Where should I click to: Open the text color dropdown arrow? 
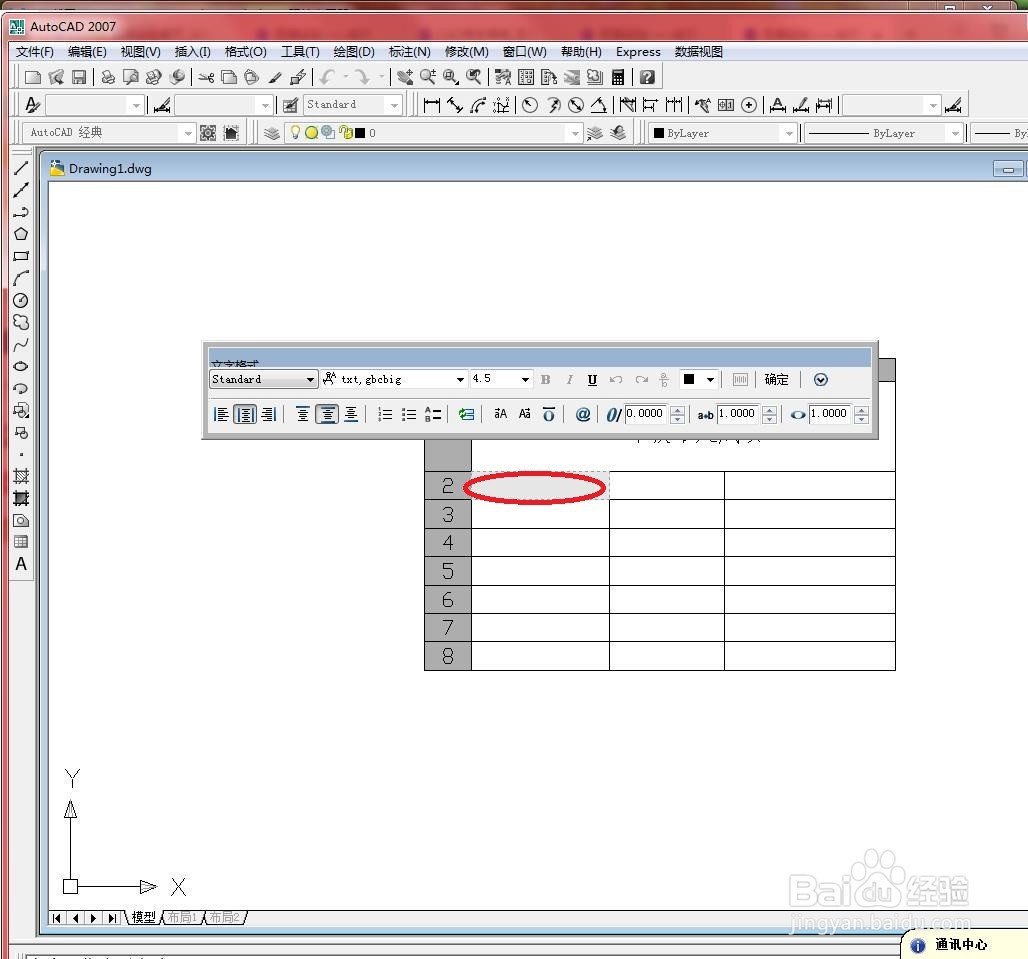pyautogui.click(x=710, y=380)
